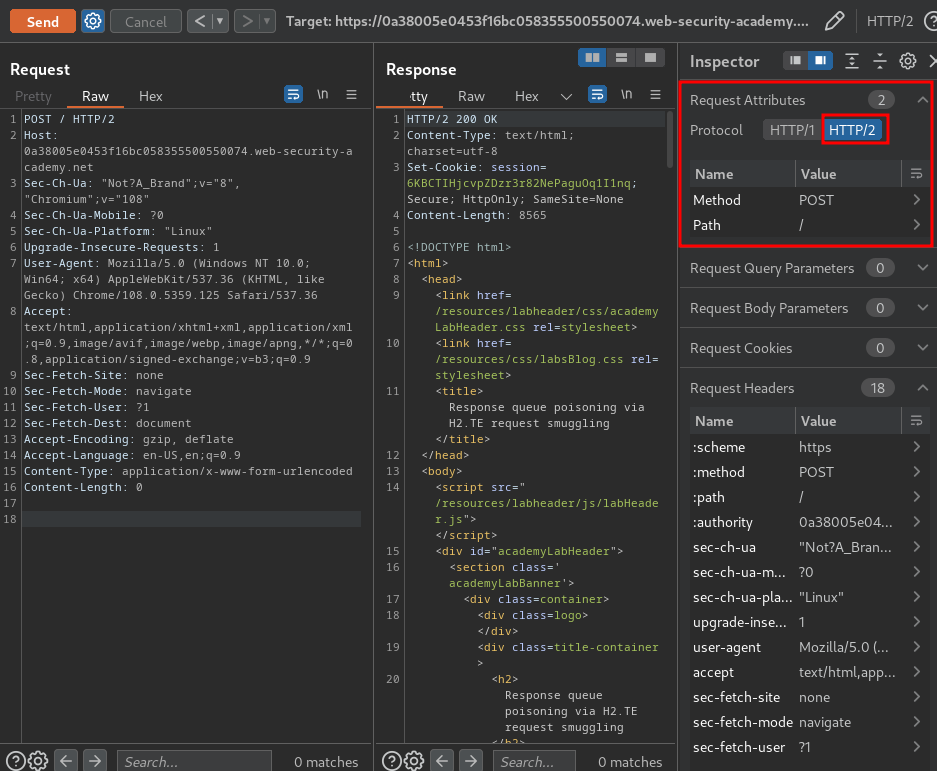Expand all Inspector sections
The width and height of the screenshot is (937, 771).
(852, 61)
